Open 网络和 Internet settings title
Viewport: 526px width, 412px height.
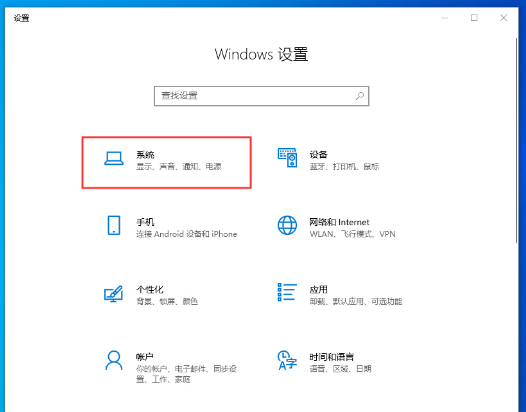pos(339,222)
